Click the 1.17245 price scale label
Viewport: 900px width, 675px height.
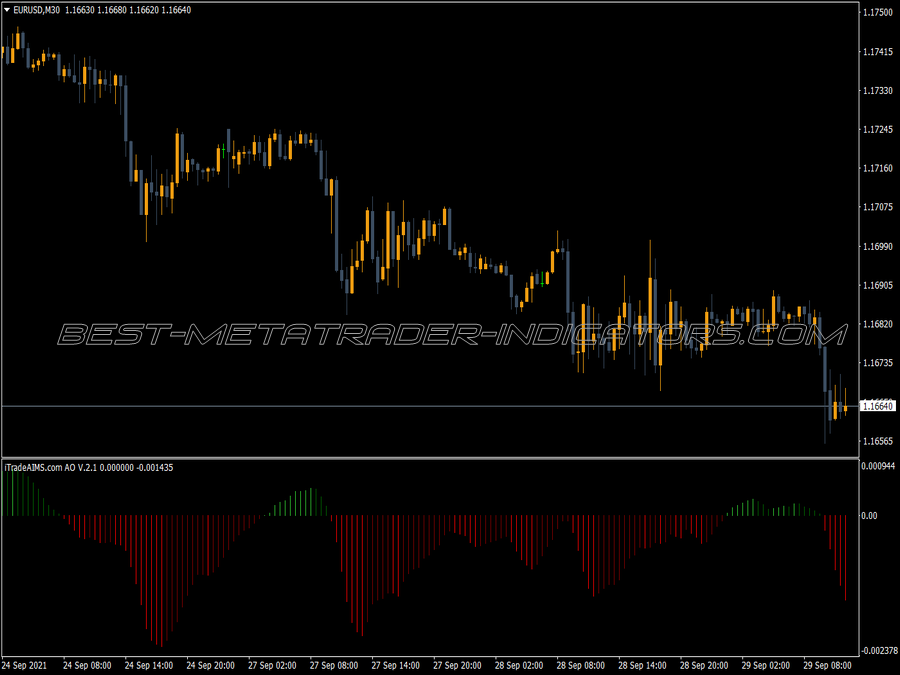(878, 130)
